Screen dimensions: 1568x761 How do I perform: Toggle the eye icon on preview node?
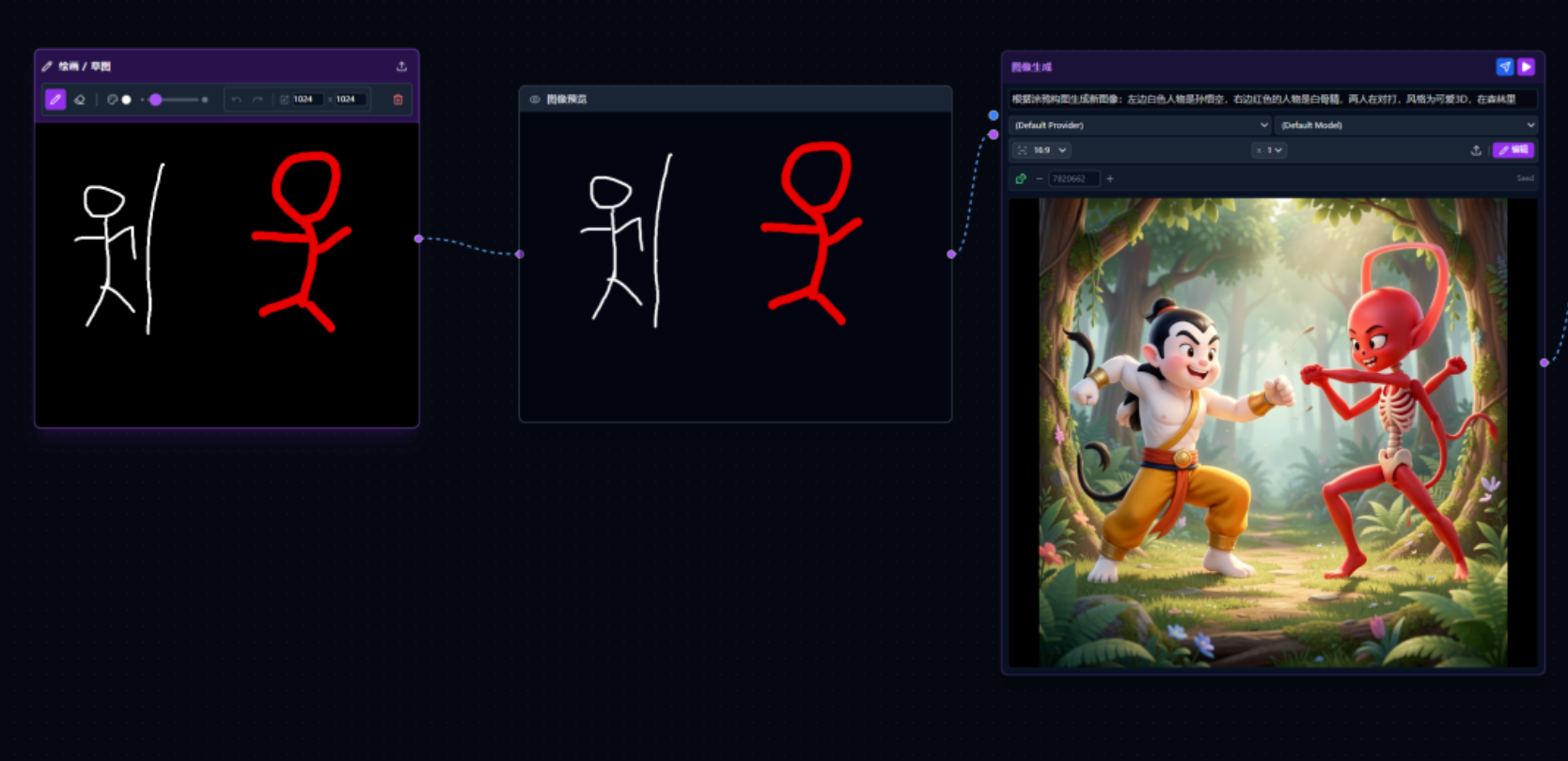535,99
